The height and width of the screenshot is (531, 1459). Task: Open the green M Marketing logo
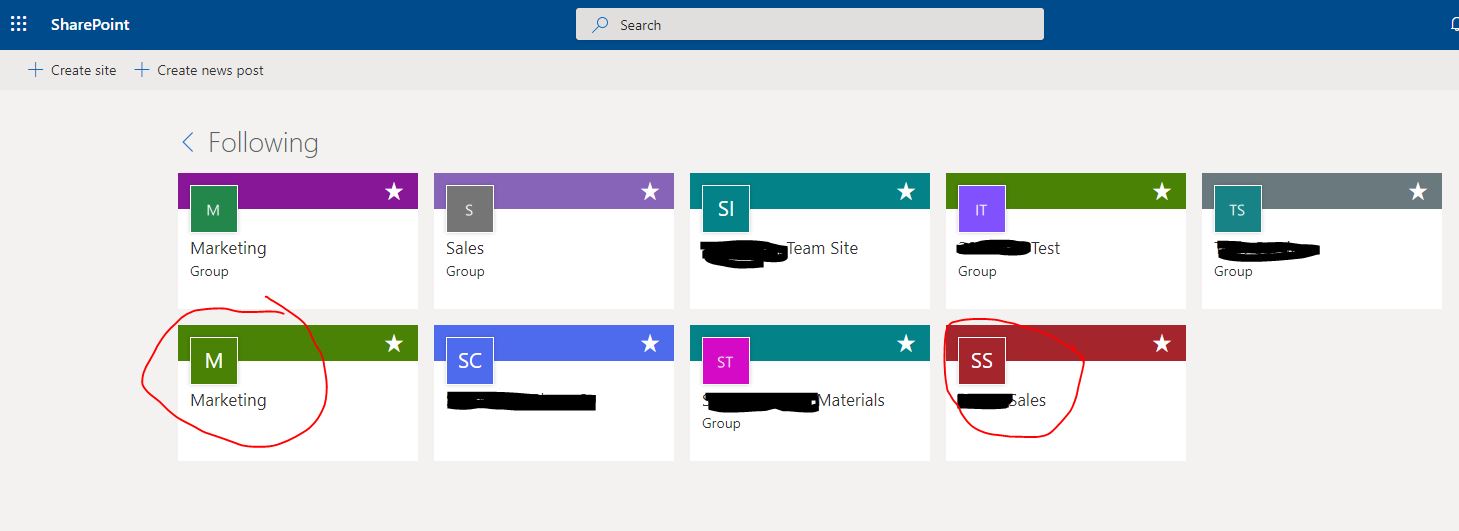214,362
